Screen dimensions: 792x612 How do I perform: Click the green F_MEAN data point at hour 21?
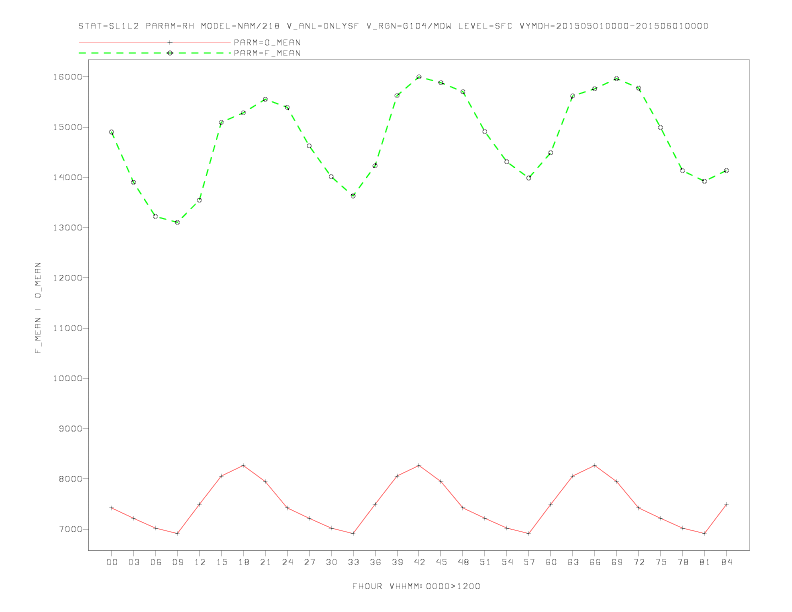[x=265, y=99]
